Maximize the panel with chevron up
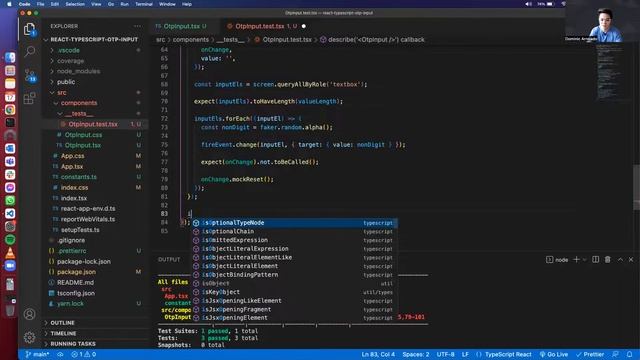The height and width of the screenshot is (360, 640). pos(620,260)
